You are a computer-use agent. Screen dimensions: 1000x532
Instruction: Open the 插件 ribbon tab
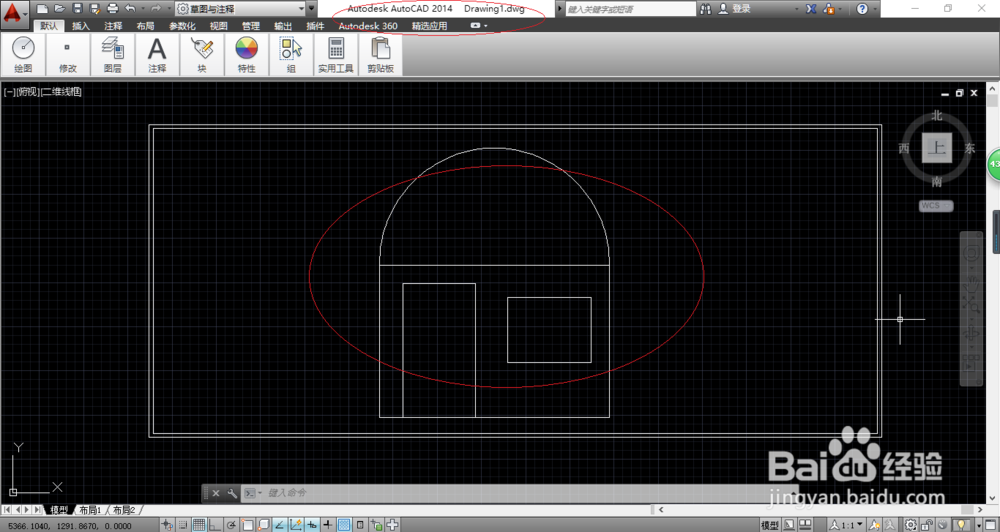(315, 26)
